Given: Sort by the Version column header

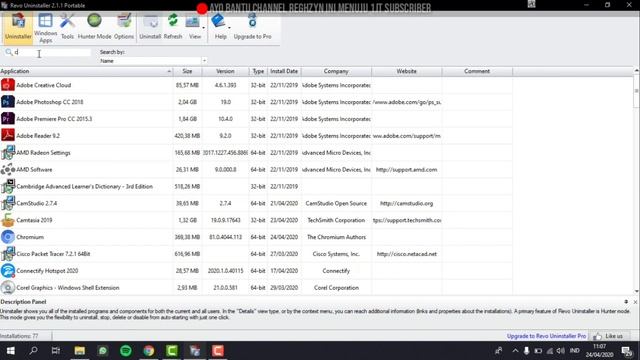Looking at the screenshot, I should point(225,71).
